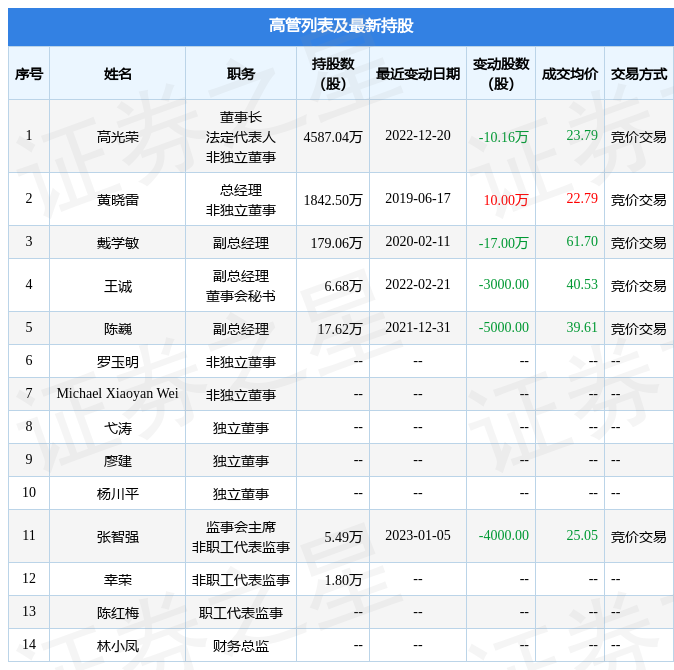Click the date 2019-06-17
Screen dimensions: 674x670
418,198
